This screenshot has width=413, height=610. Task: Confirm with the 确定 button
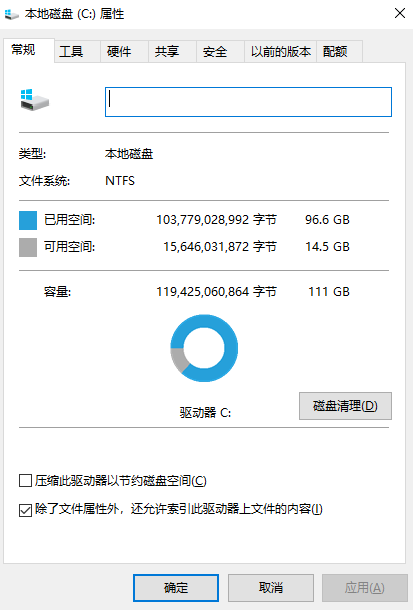point(176,587)
